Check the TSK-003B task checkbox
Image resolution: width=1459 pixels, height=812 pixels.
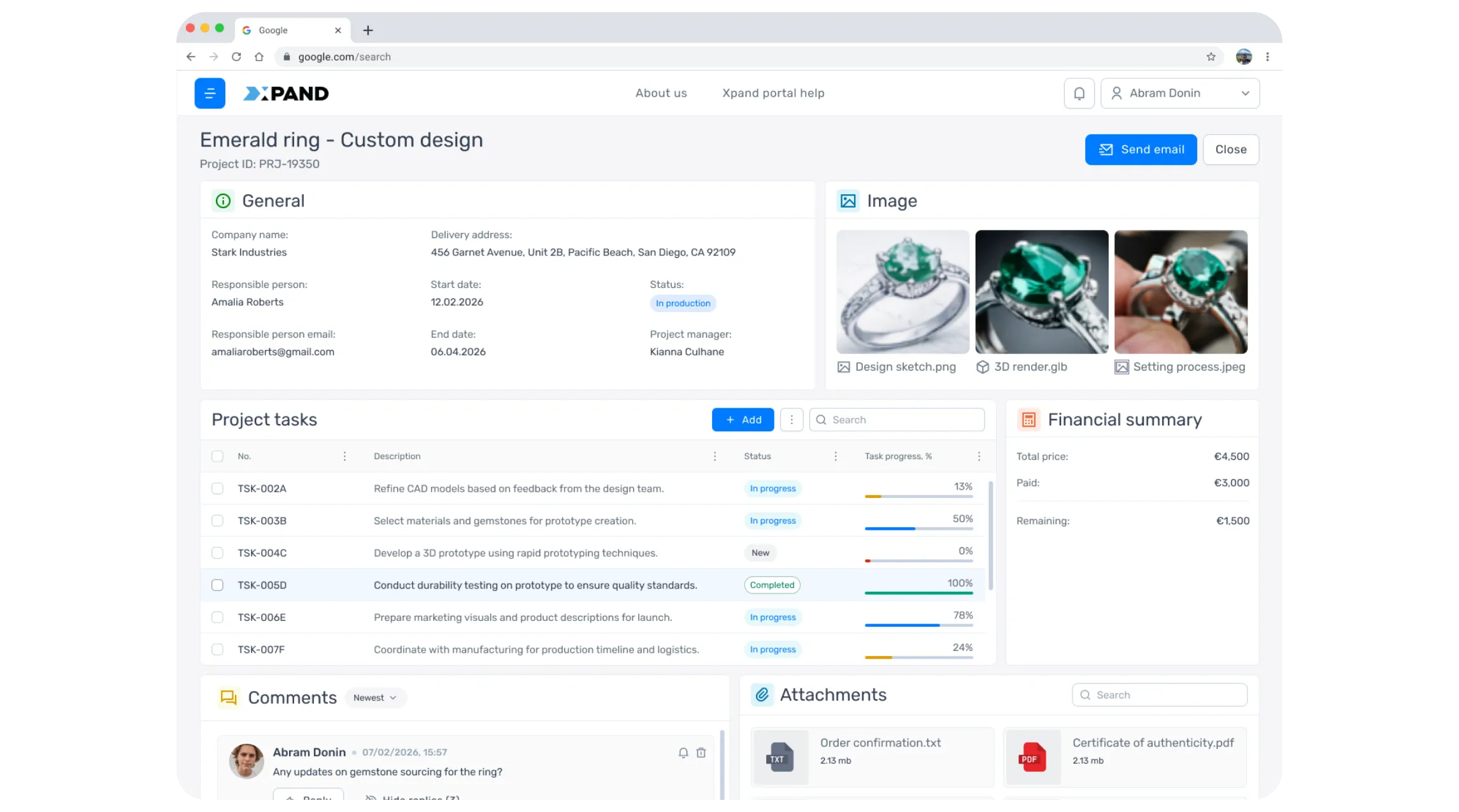pyautogui.click(x=217, y=521)
